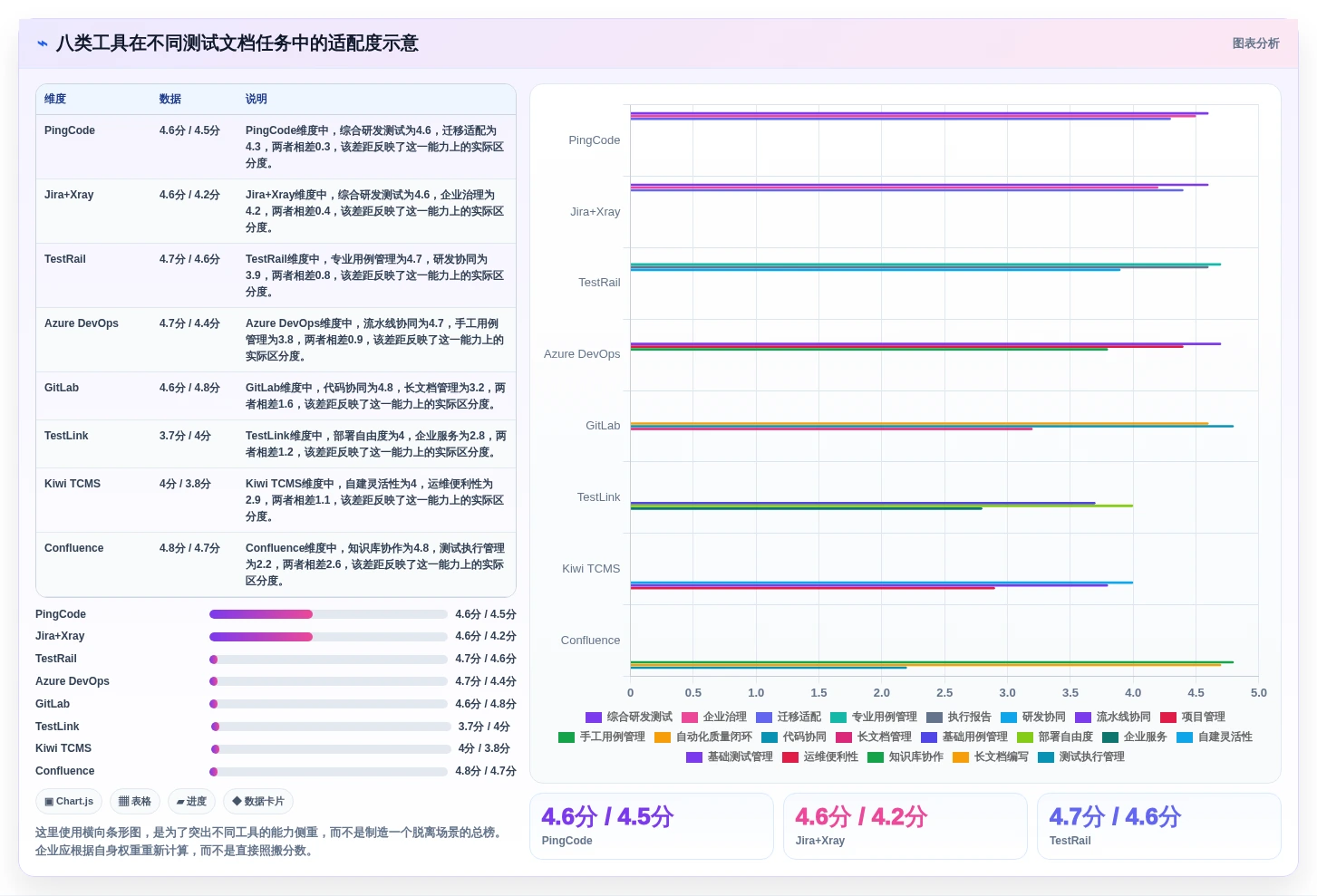Open the Jira+Xray 4.6分 / 4.2分 score card

pos(905,826)
